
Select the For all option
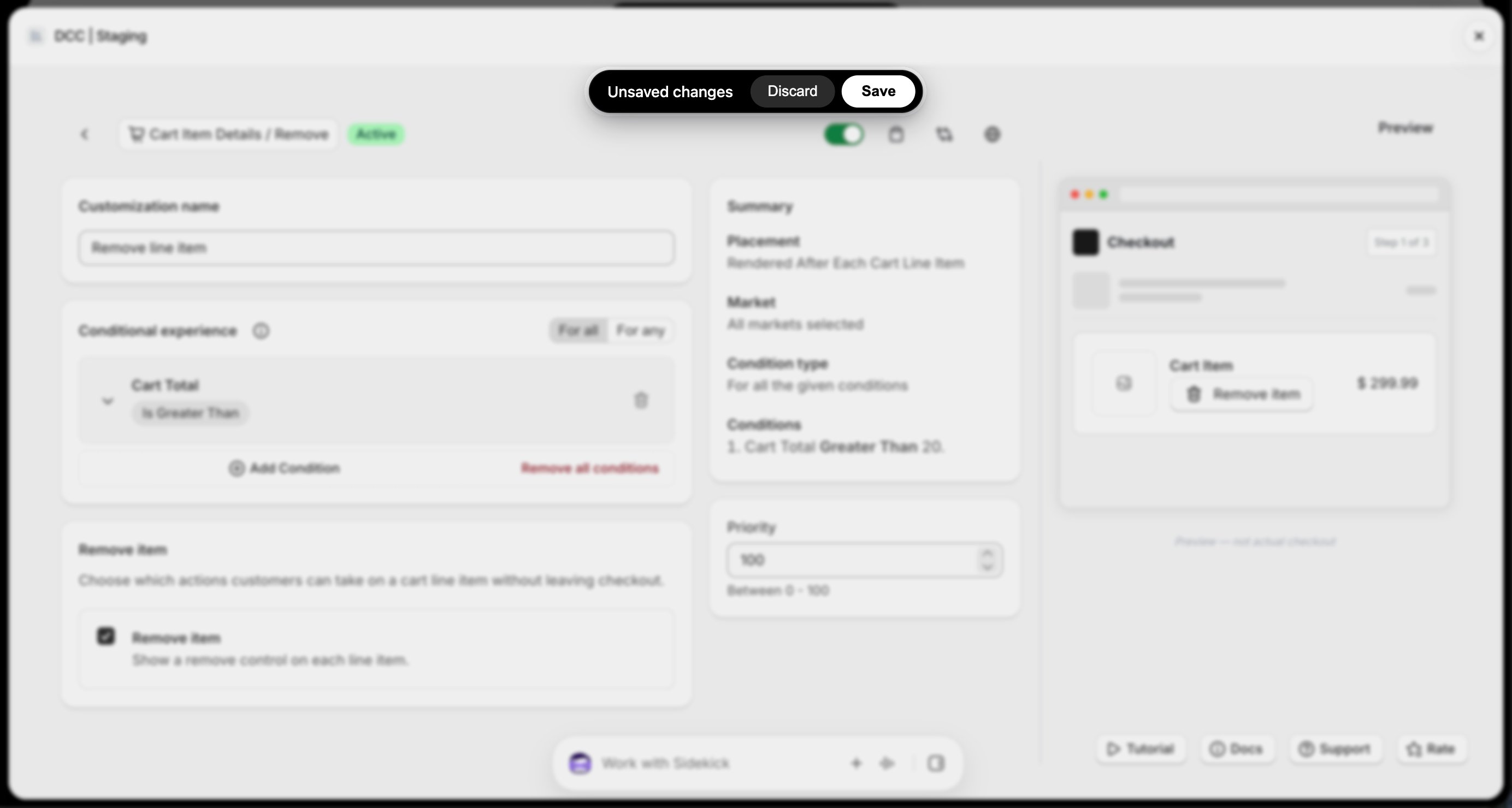pos(578,330)
